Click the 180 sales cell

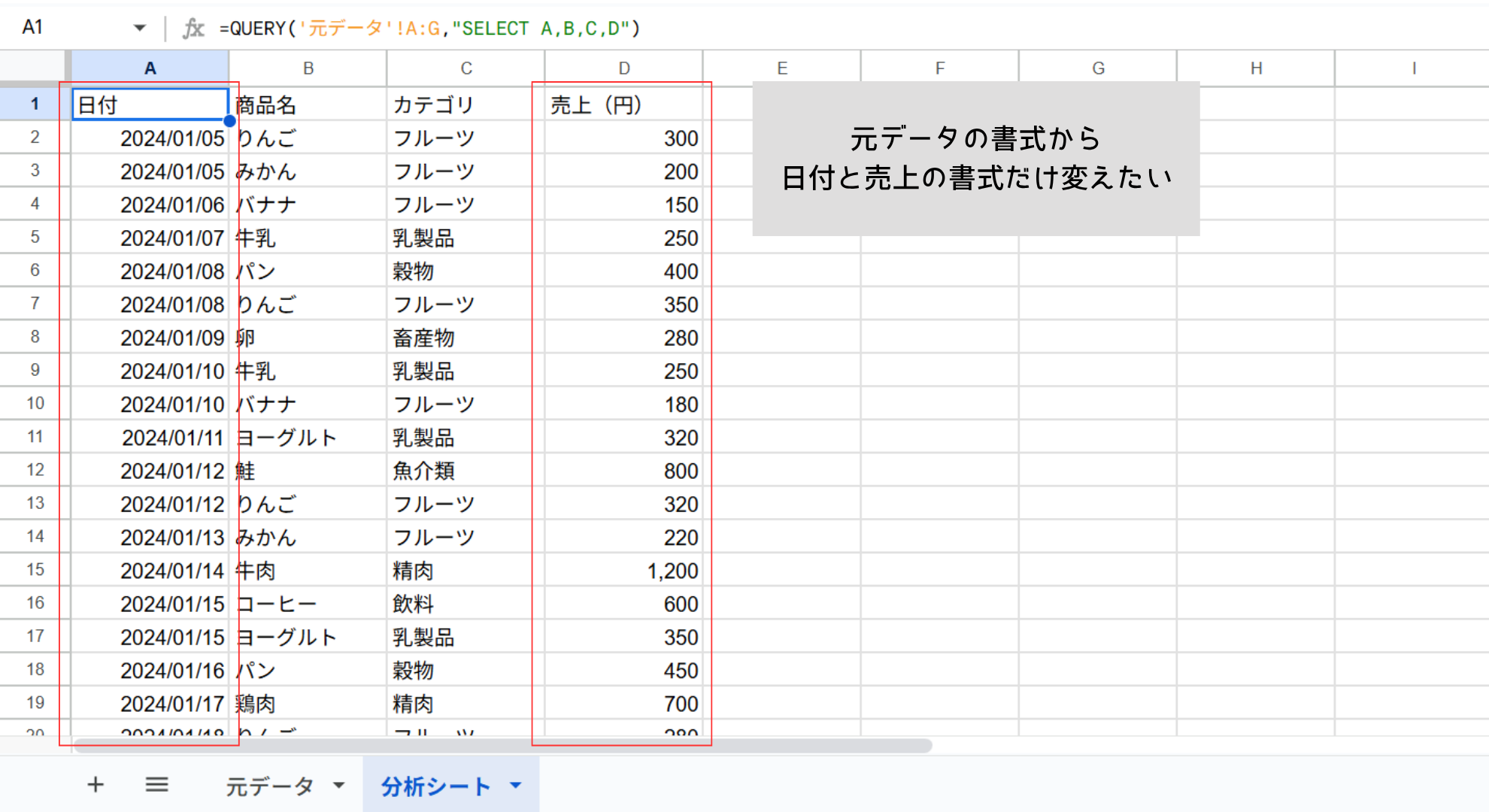click(x=624, y=404)
